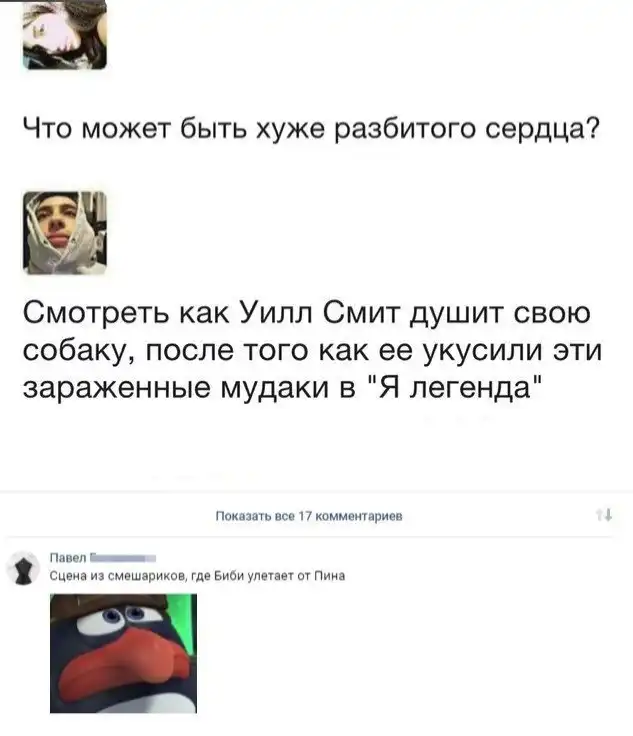
Task: Show all 17 comments
Action: coord(309,516)
